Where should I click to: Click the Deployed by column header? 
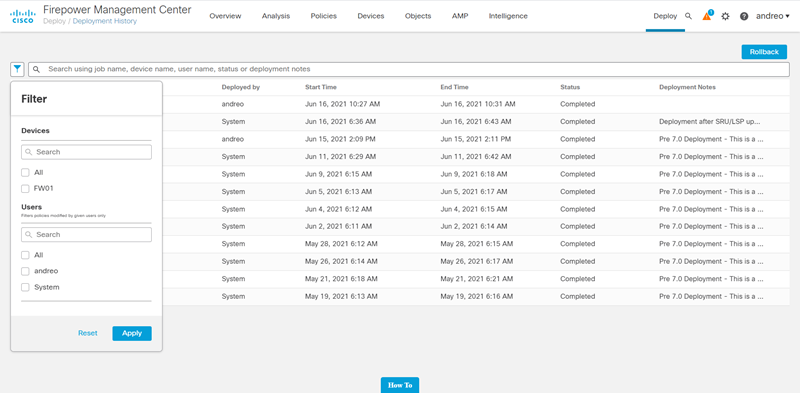[x=241, y=87]
